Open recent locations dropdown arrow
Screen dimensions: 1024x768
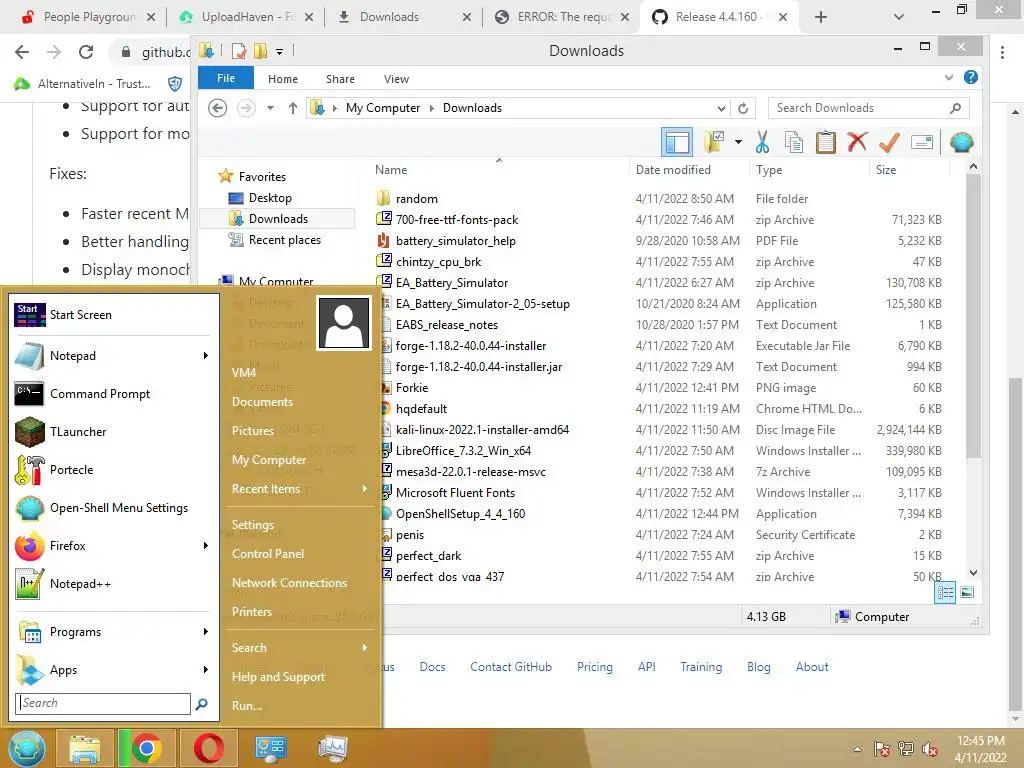tap(270, 108)
